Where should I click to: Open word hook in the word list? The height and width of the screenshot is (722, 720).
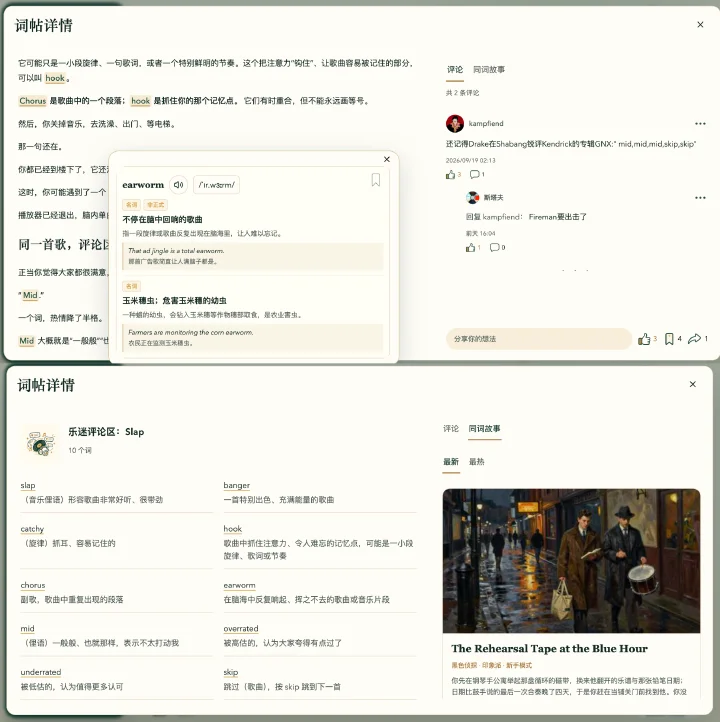232,529
